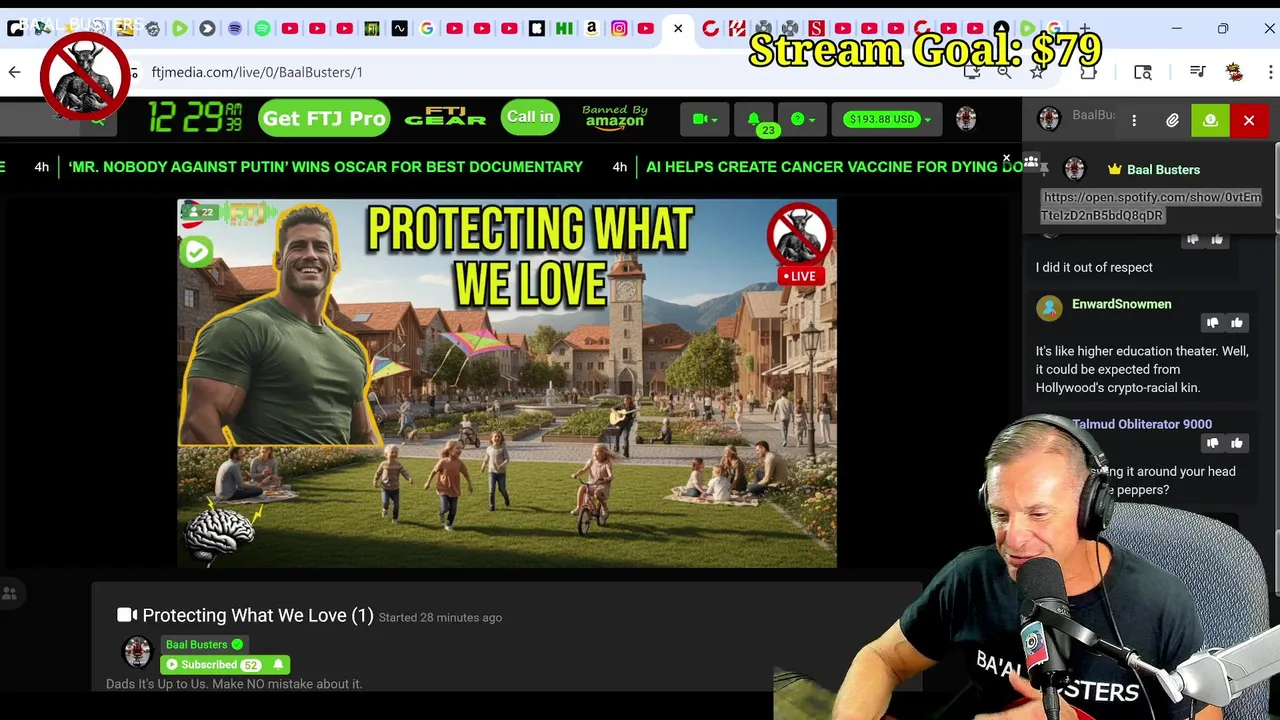The width and height of the screenshot is (1280, 720).
Task: Dismiss the news ticker close X
Action: tap(1006, 157)
